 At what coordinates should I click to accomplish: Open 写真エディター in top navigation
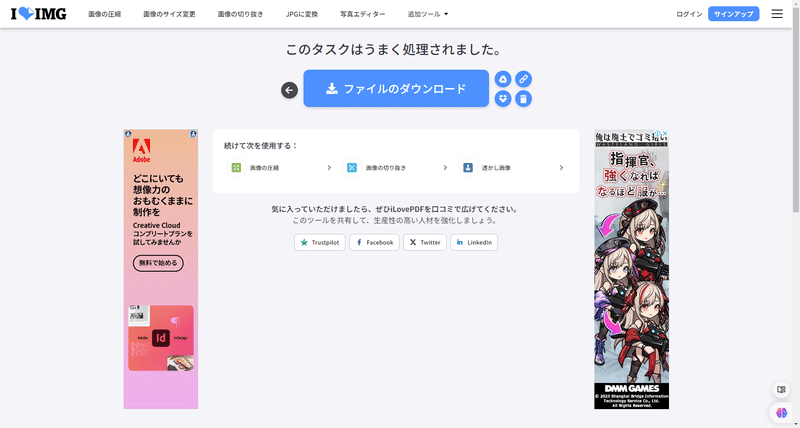tap(363, 14)
